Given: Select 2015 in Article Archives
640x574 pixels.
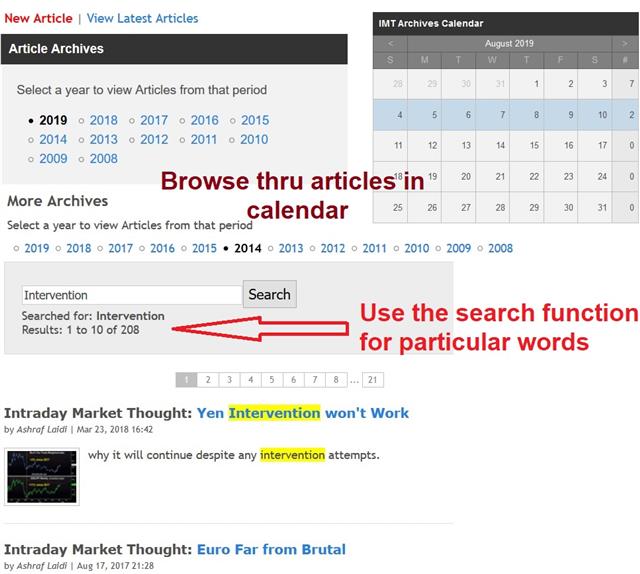Looking at the screenshot, I should 255,120.
